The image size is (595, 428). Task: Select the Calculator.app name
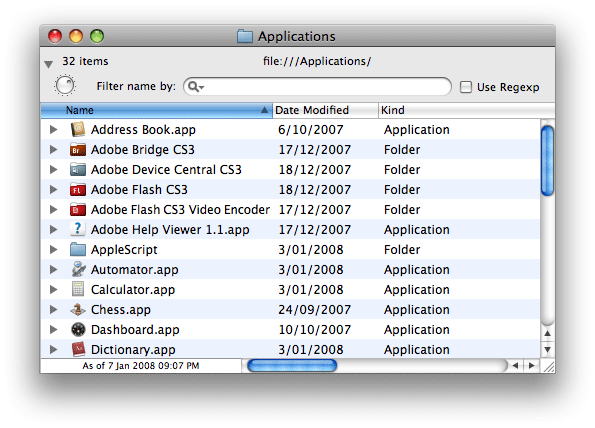[x=133, y=290]
